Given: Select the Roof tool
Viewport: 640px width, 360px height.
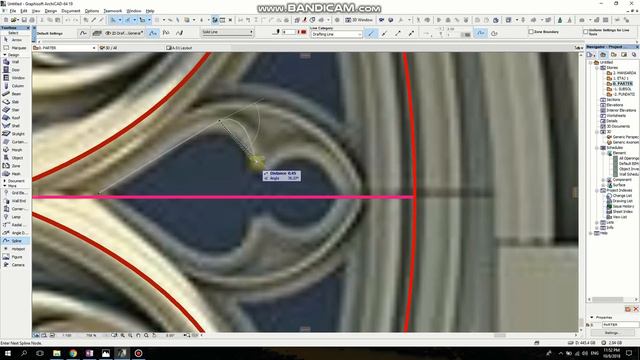Looking at the screenshot, I should point(16,118).
